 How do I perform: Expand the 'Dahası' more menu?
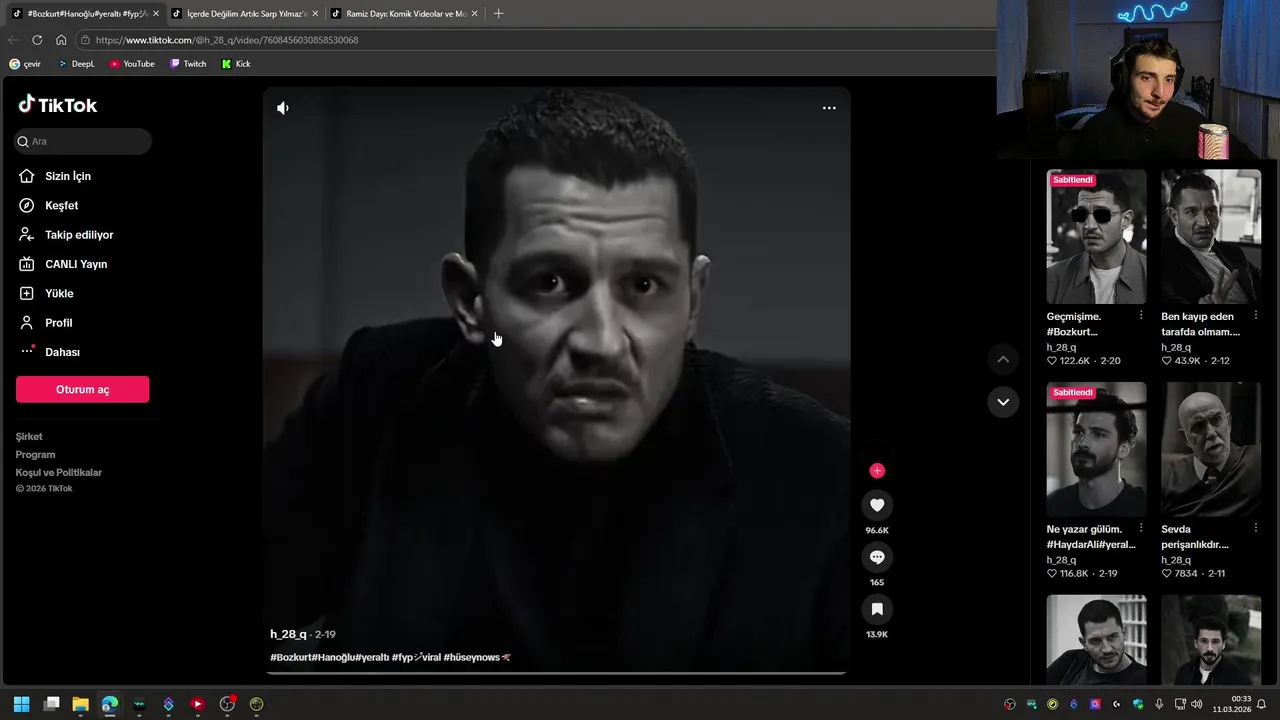click(62, 352)
